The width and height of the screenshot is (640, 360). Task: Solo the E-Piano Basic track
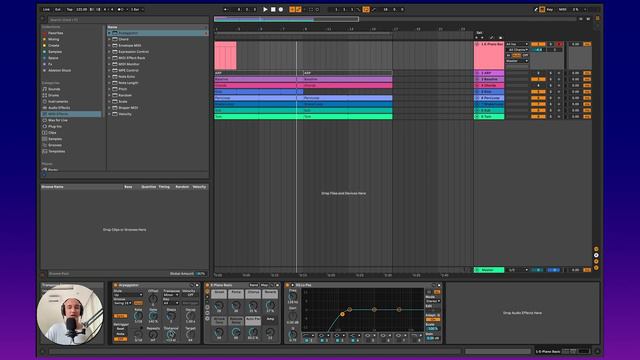[551, 44]
